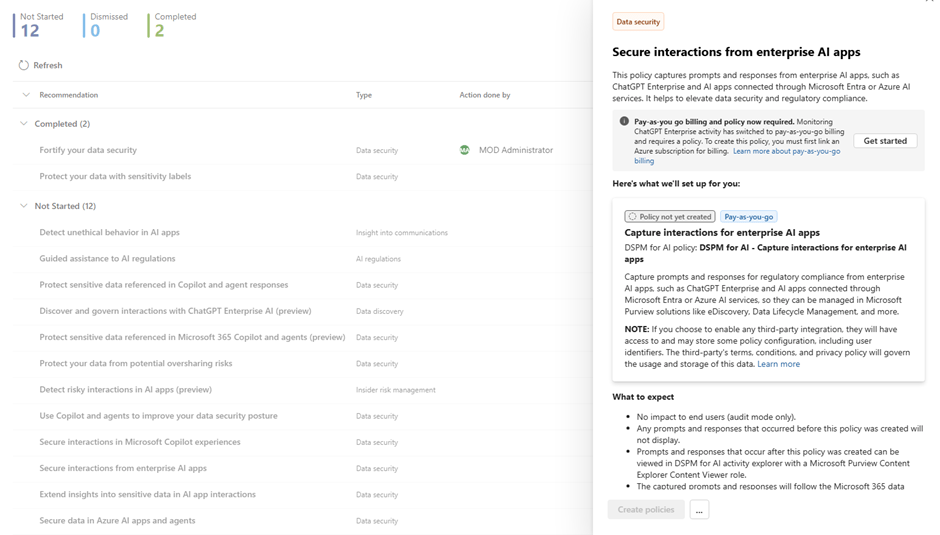The image size is (940, 535).
Task: Click the Refresh icon above the list
Action: pos(23,65)
